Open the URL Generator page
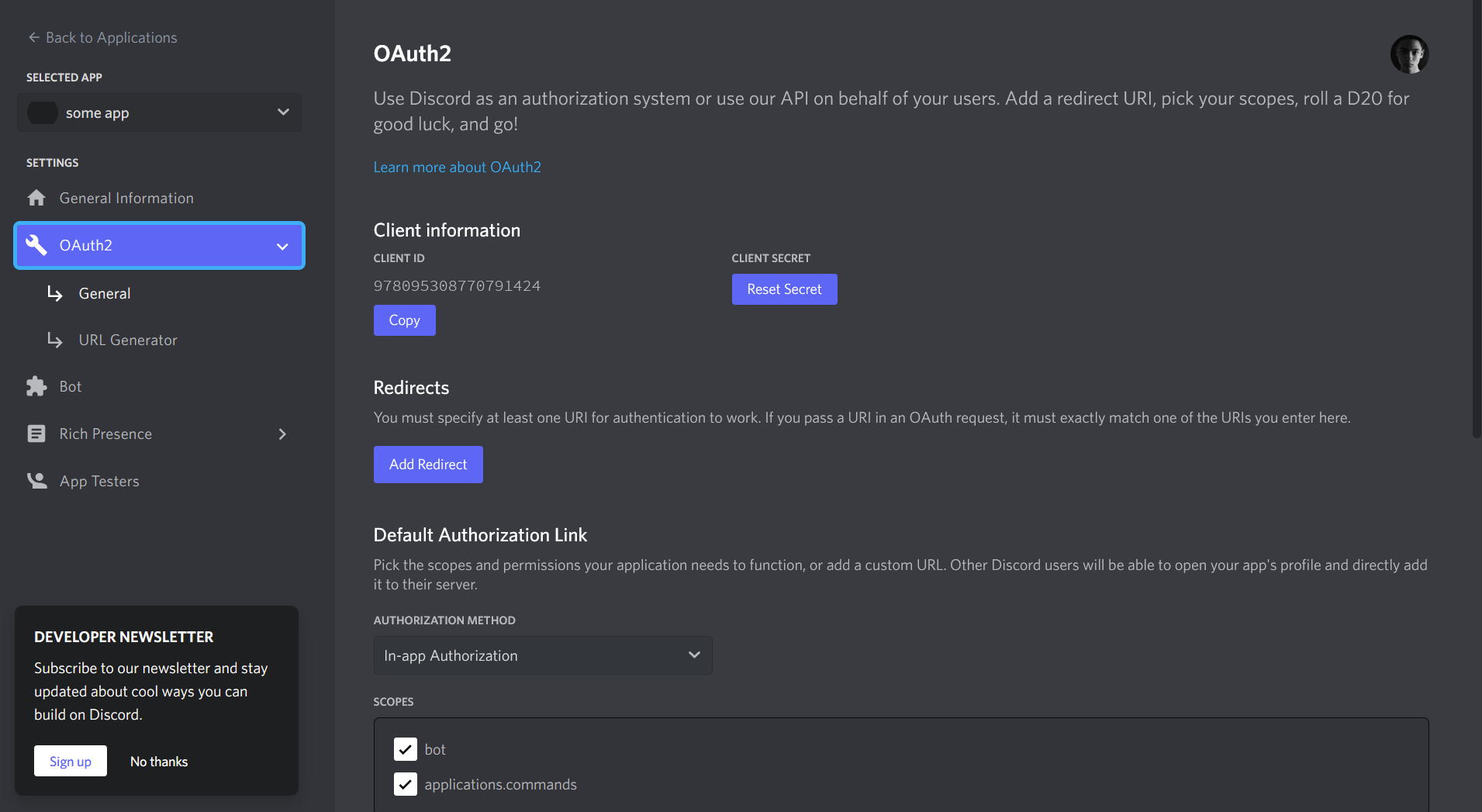1482x812 pixels. coord(127,340)
